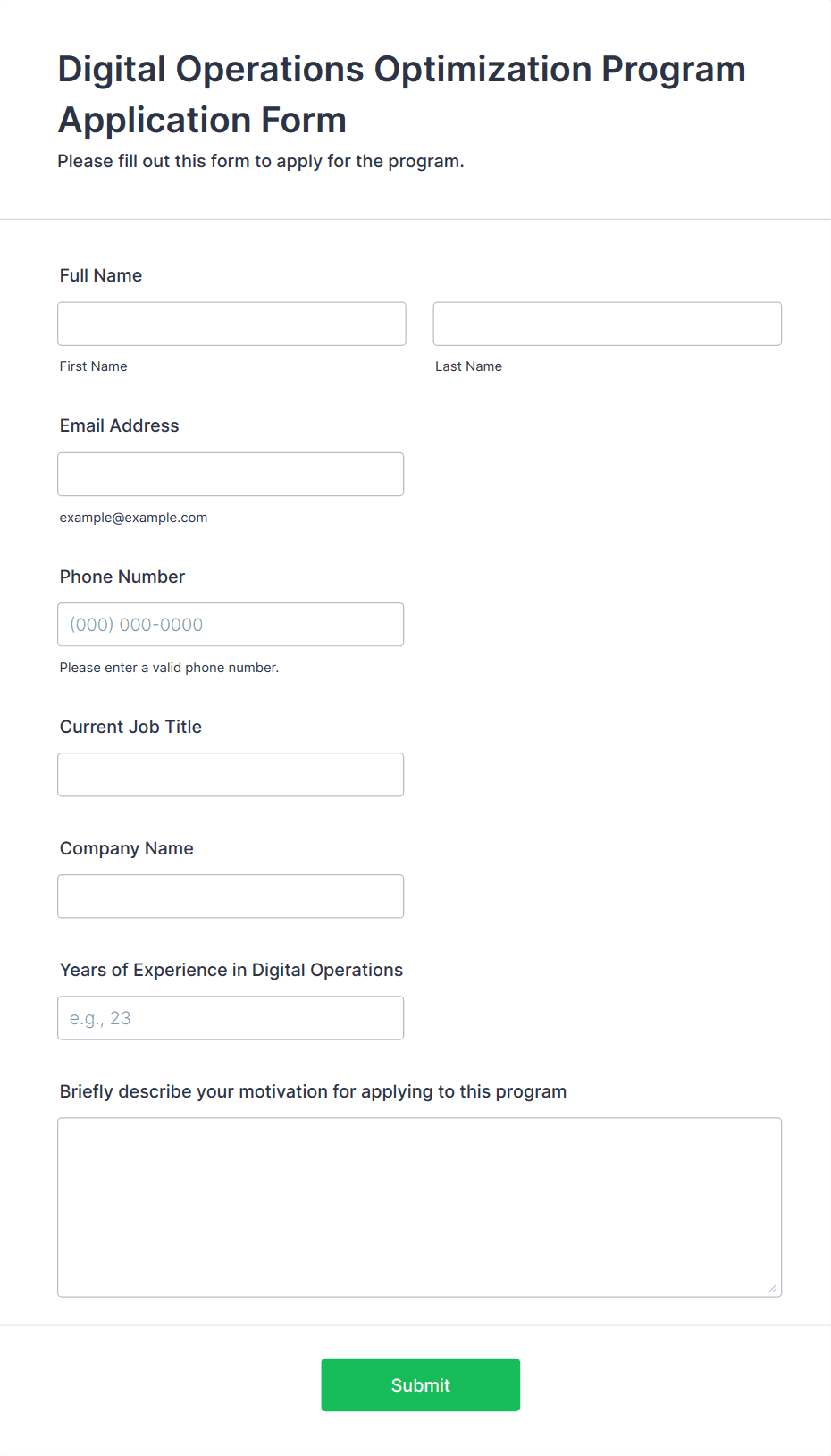Click the Email Address label
This screenshot has height=1456, width=831.
(x=120, y=425)
